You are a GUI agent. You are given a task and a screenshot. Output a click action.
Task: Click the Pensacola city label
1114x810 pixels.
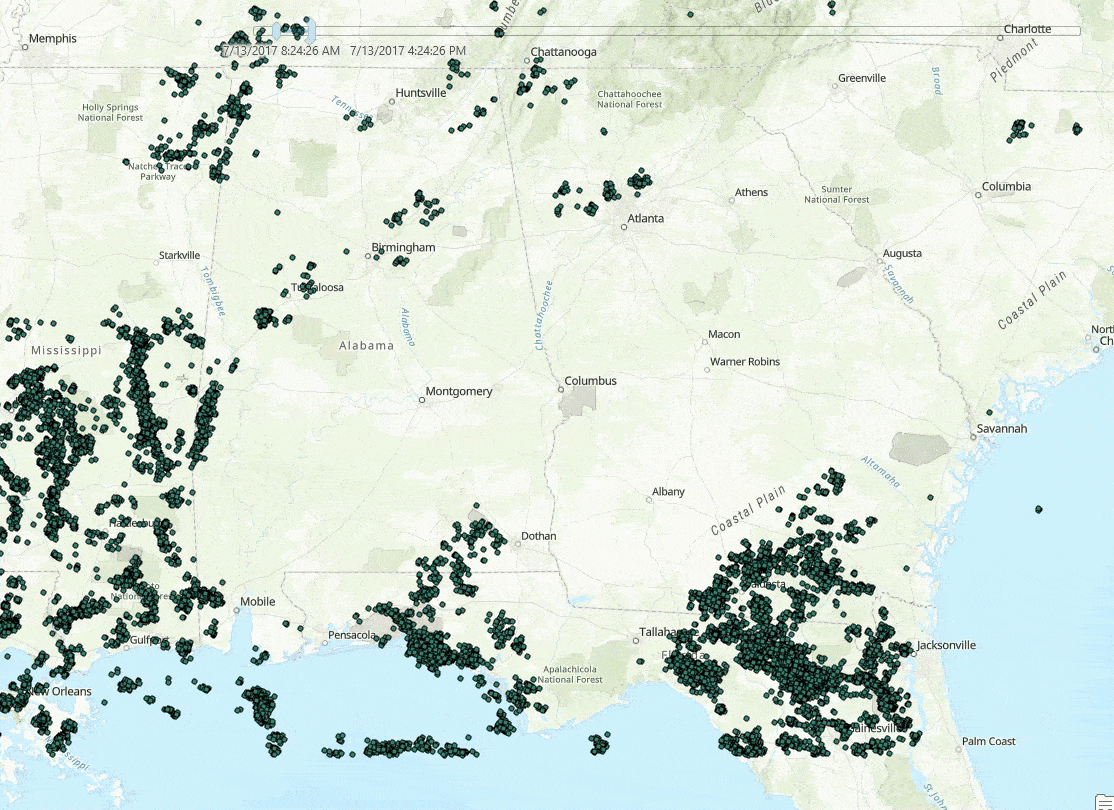click(352, 634)
